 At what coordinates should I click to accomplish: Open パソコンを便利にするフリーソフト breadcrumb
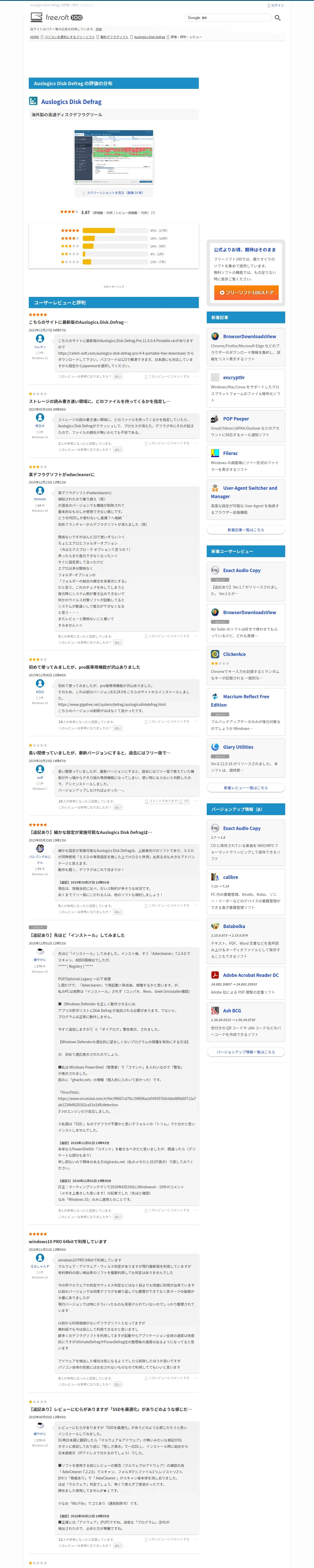(x=70, y=37)
